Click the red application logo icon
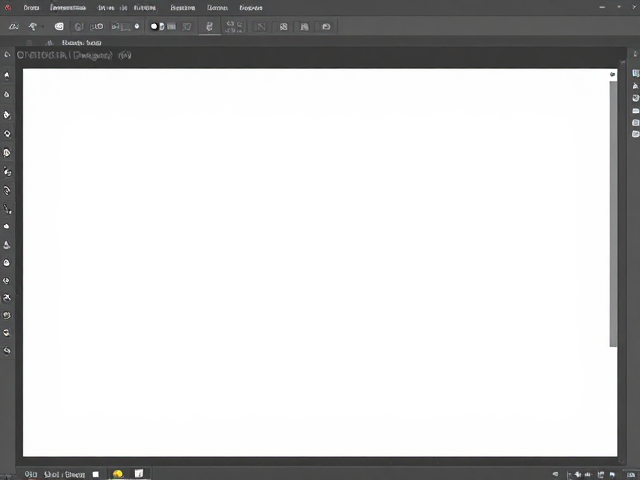Image resolution: width=640 pixels, height=480 pixels. pos(8,7)
